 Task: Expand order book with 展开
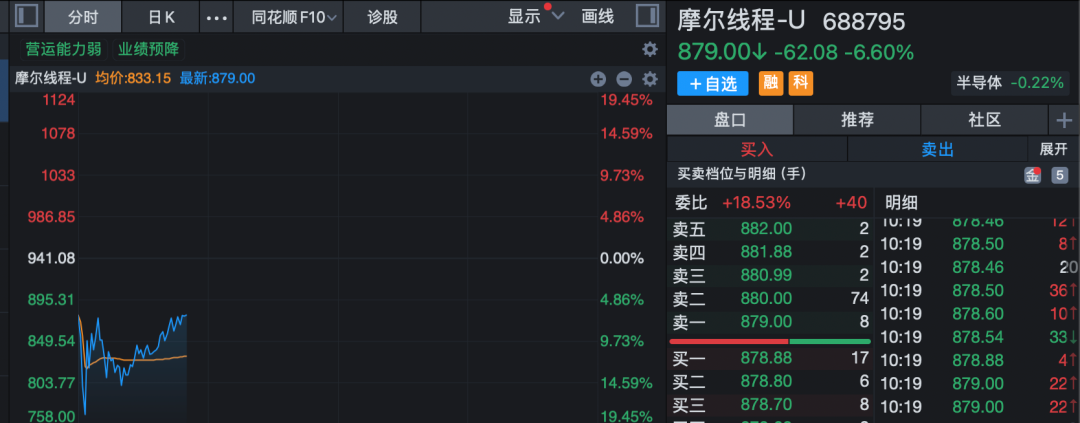[x=1053, y=149]
